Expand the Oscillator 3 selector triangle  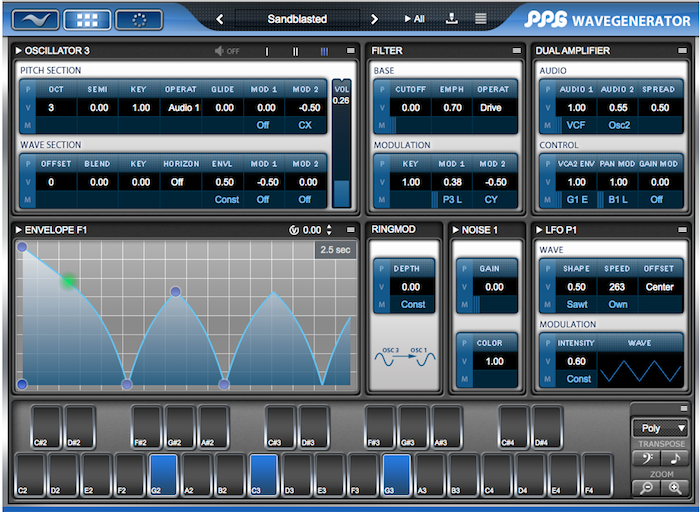click(19, 51)
